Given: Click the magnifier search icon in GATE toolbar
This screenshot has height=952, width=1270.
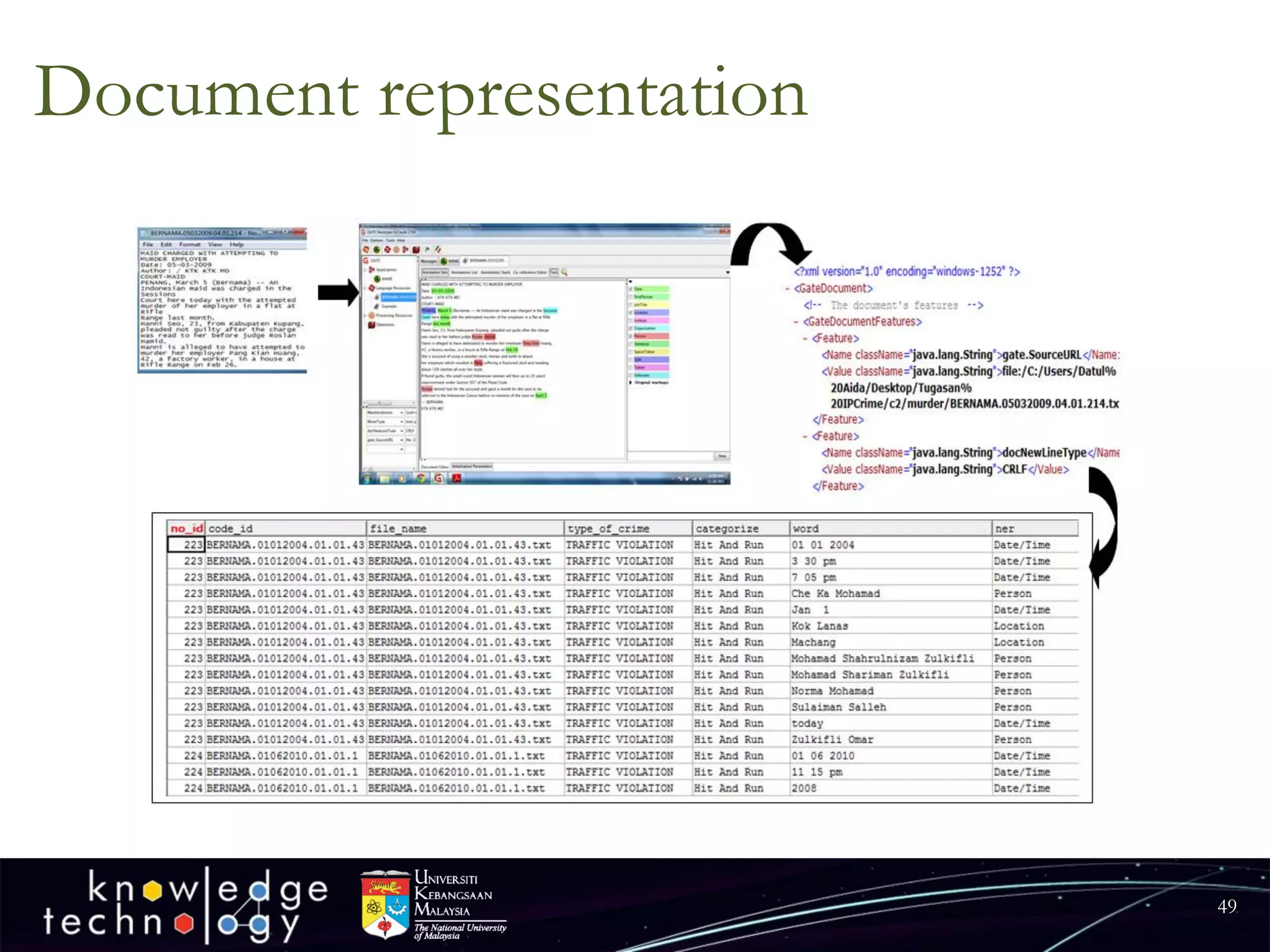Looking at the screenshot, I should (x=564, y=272).
